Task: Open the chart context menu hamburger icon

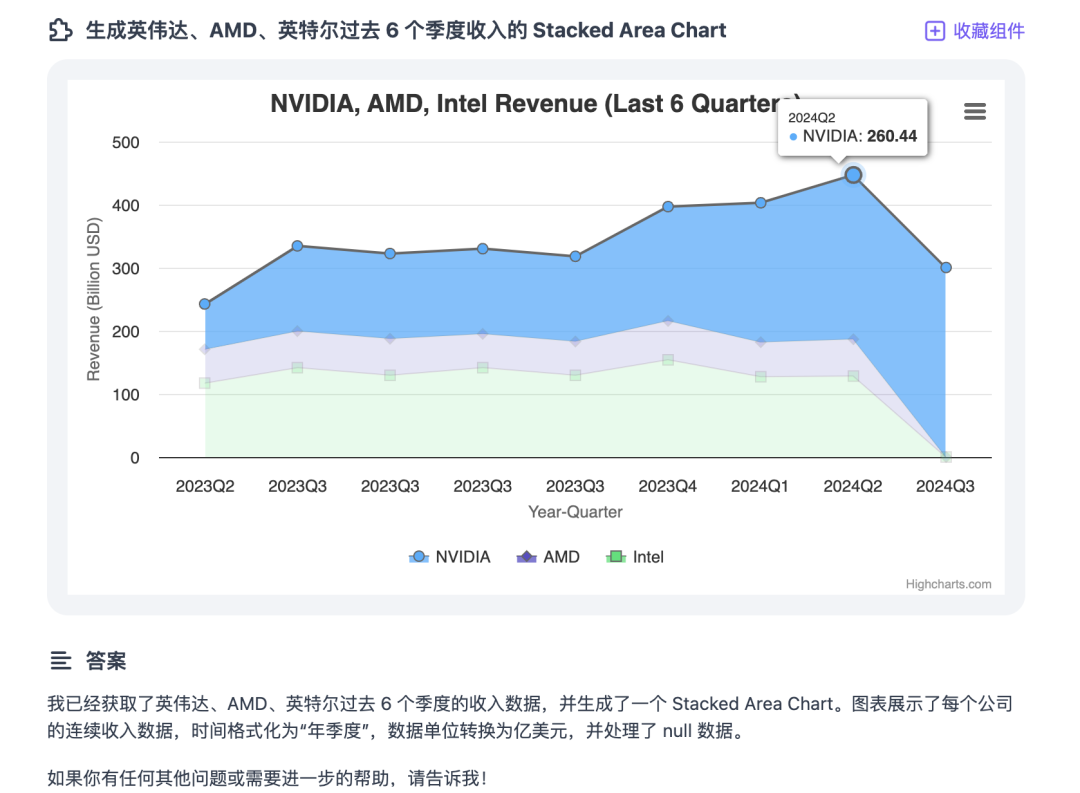Action: coord(975,111)
